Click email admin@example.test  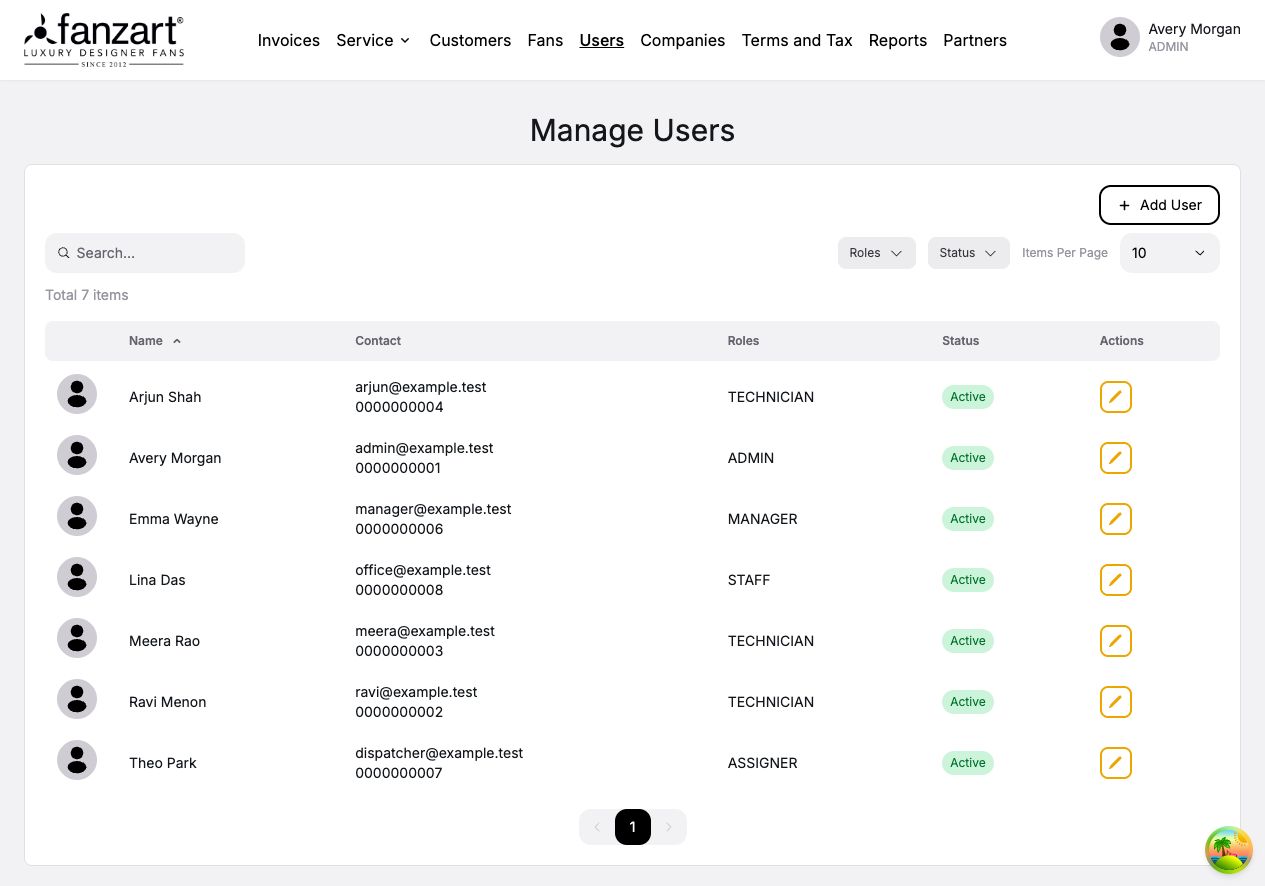tap(424, 448)
